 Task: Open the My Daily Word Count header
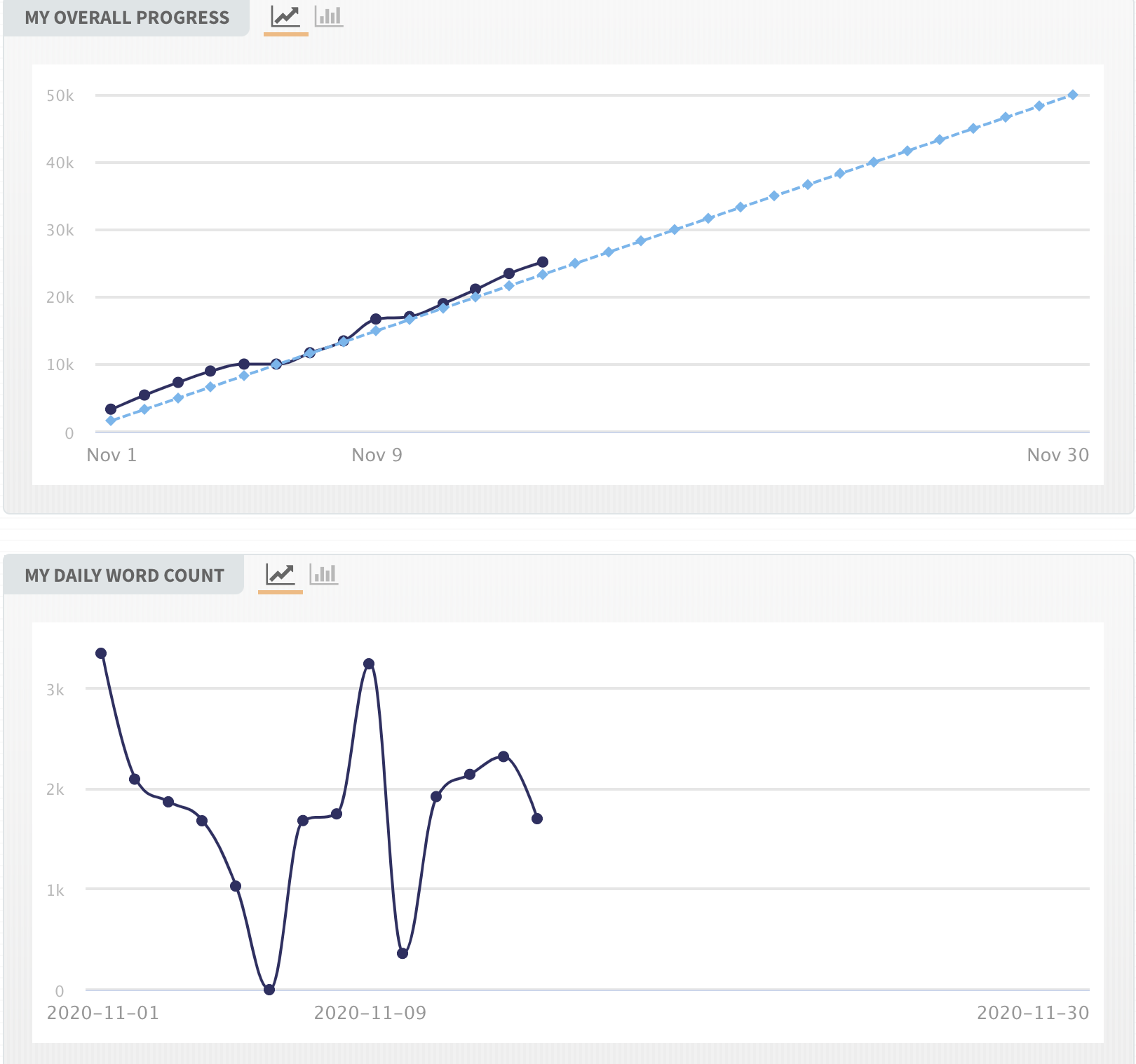pos(124,575)
